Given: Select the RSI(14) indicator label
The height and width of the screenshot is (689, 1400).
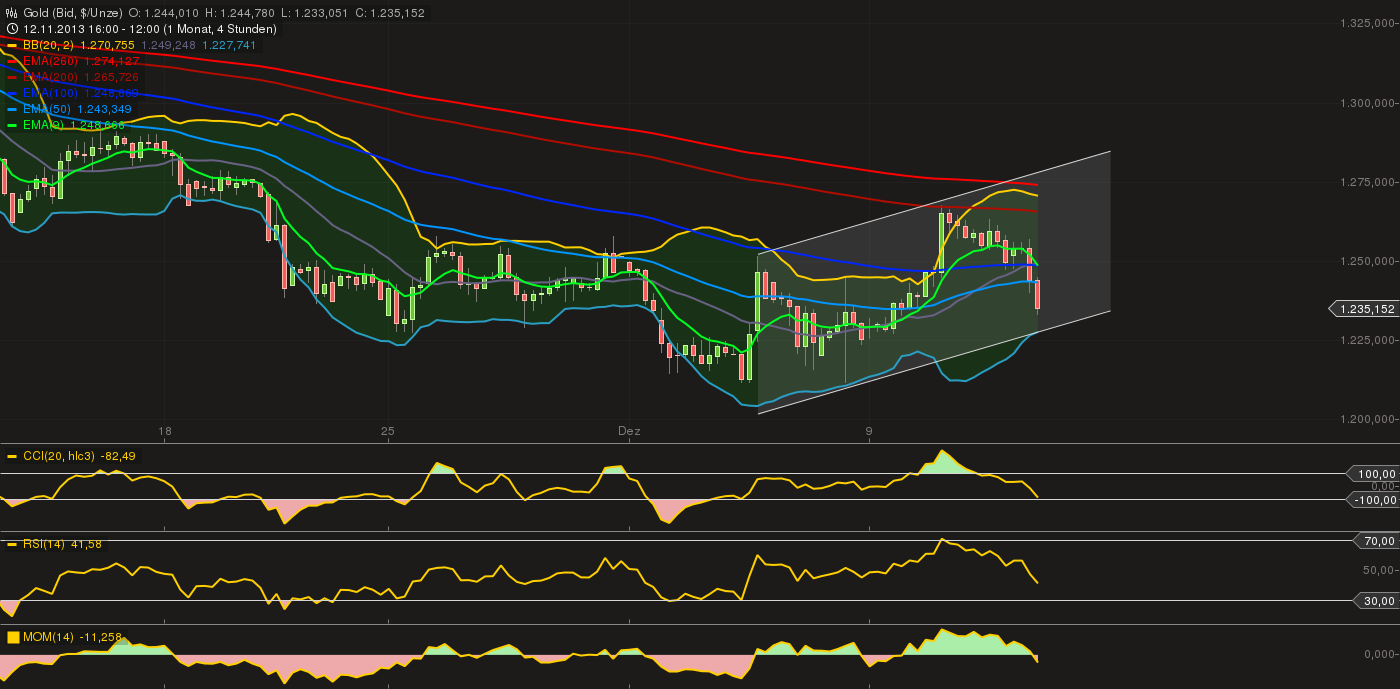Looking at the screenshot, I should (44, 544).
